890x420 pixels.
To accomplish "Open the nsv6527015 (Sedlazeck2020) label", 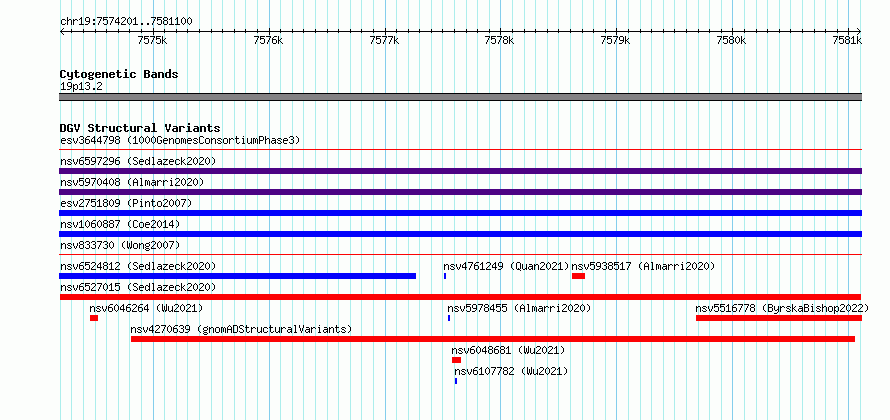I will (138, 287).
